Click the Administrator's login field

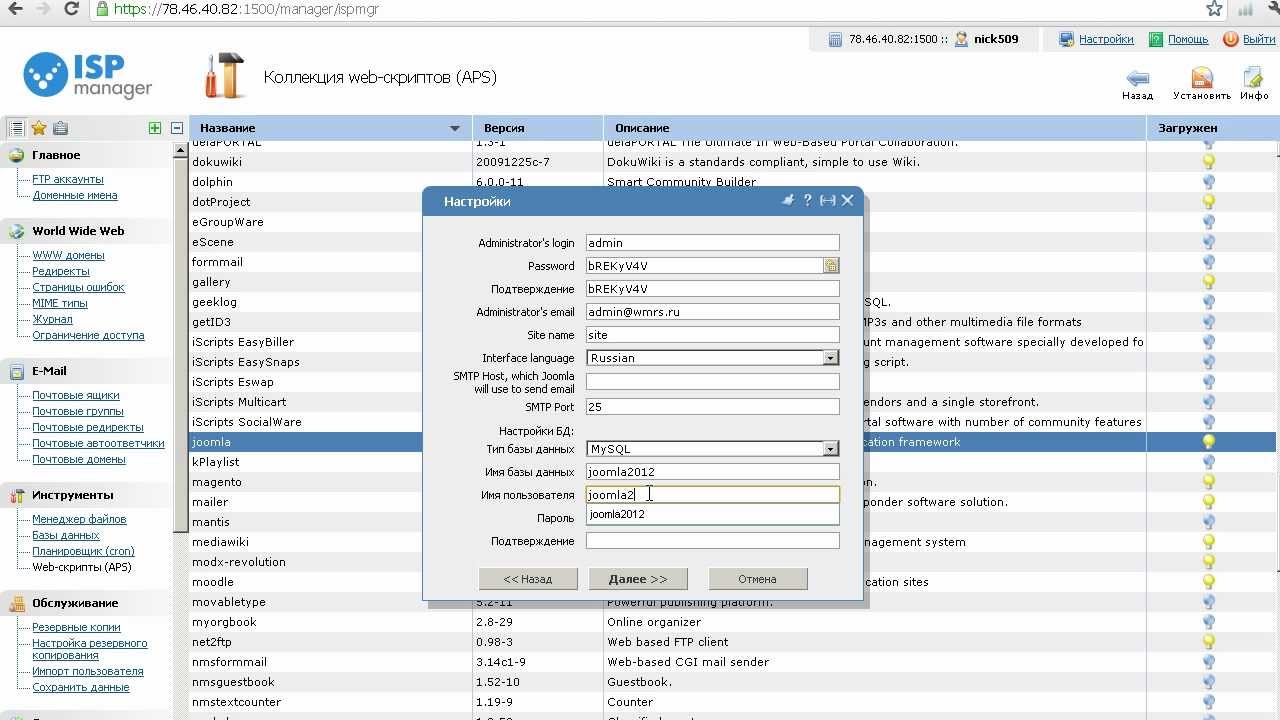[712, 242]
